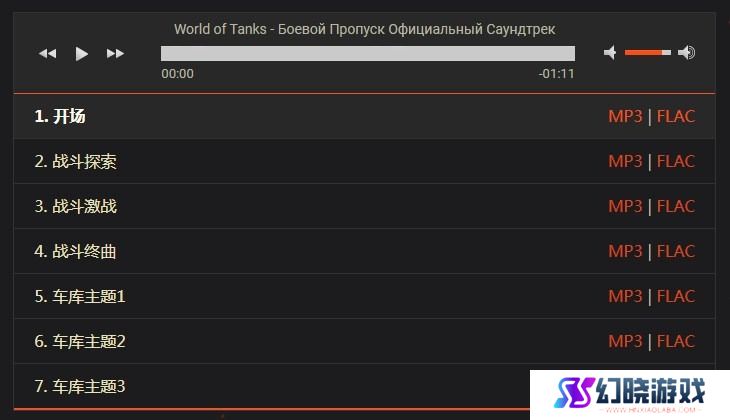Download MP3 for 车库主题1
Image resolution: width=730 pixels, height=420 pixels.
(625, 296)
